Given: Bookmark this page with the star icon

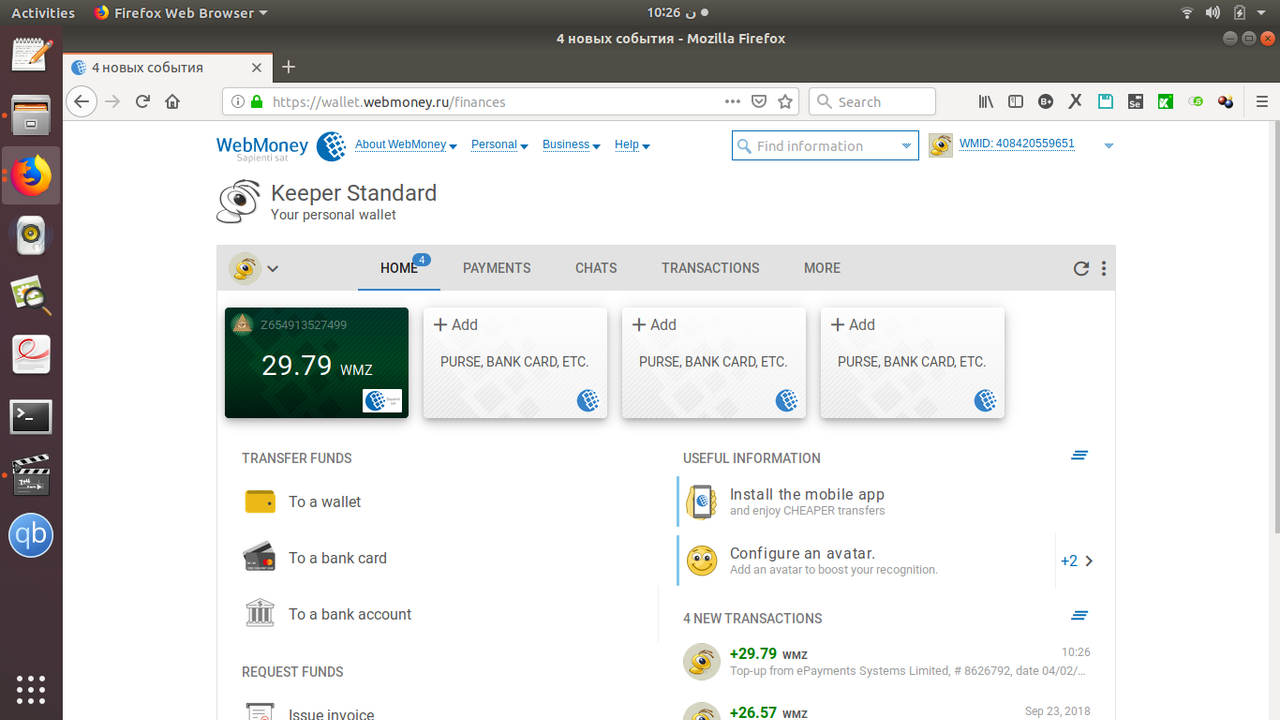Looking at the screenshot, I should click(x=785, y=101).
